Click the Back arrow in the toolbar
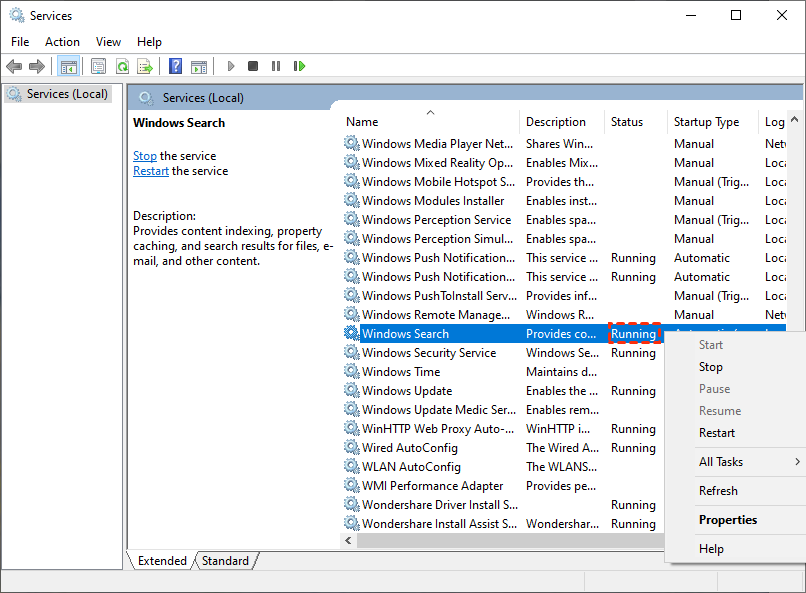The image size is (806, 593). pyautogui.click(x=14, y=66)
